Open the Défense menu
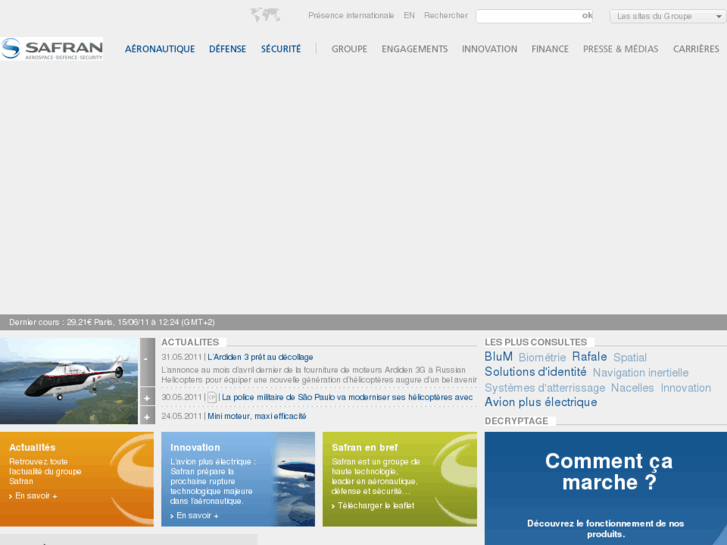This screenshot has height=545, width=727. tap(227, 49)
